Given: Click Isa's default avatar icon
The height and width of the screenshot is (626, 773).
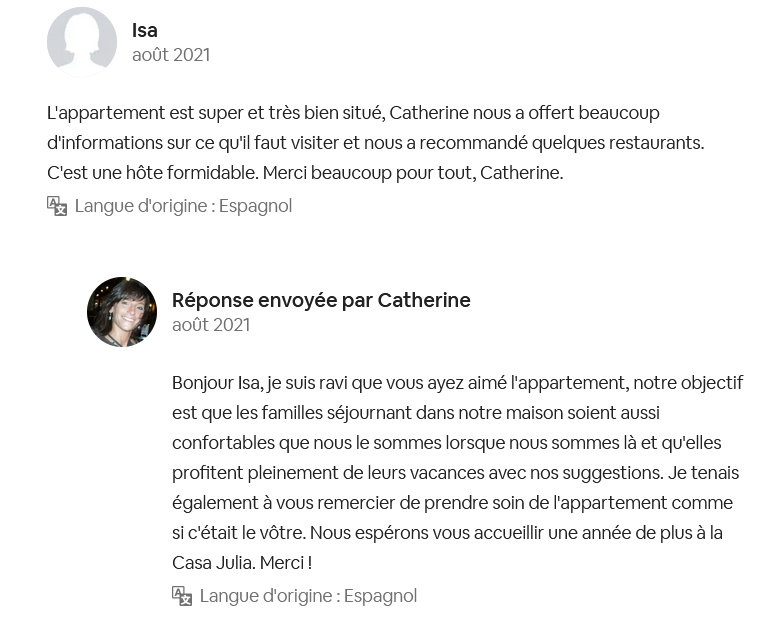Looking at the screenshot, I should click(82, 41).
